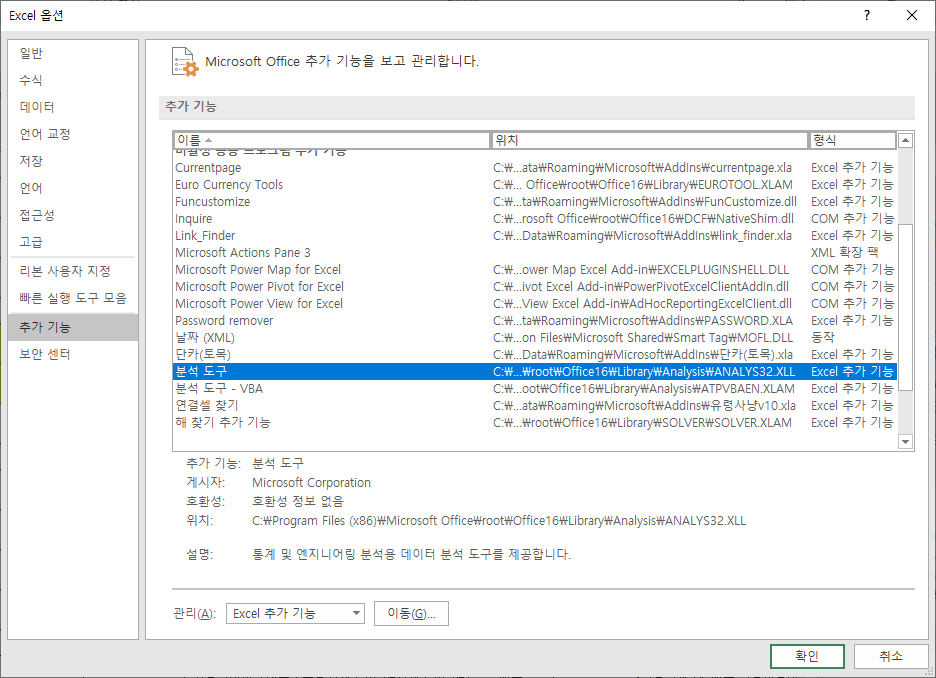Screen dimensions: 936x678
Task: Select Microsoft Power Map for Excel
Action: click(x=534, y=270)
